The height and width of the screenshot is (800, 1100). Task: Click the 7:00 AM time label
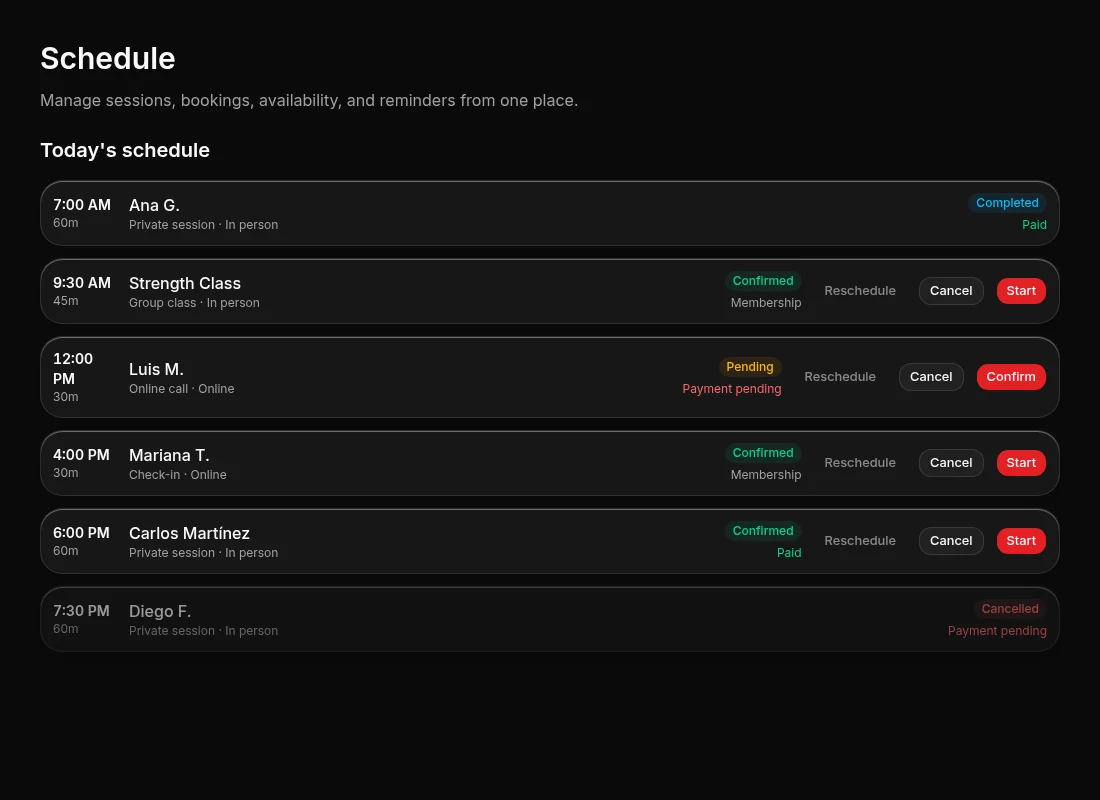[x=82, y=205]
